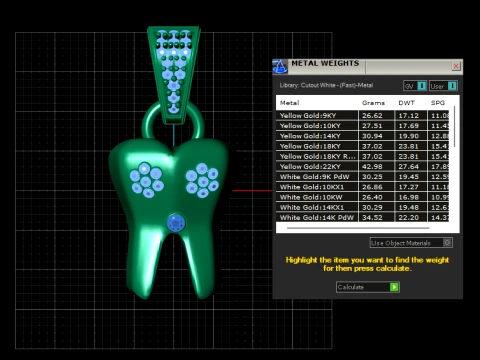Click the 30.94 grams value

point(372,136)
